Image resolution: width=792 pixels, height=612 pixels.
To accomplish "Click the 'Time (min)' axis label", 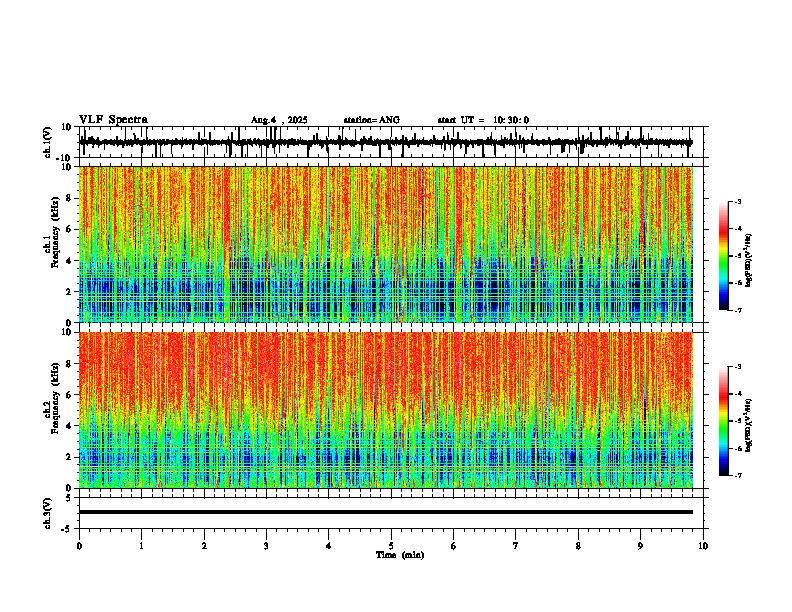I will [x=400, y=555].
